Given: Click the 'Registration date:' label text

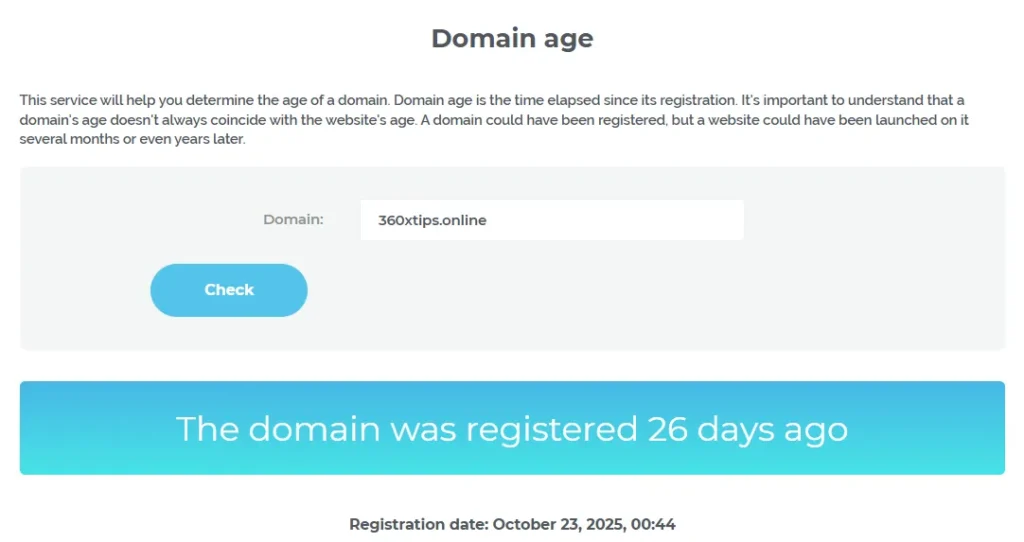Looking at the screenshot, I should click(x=419, y=524).
